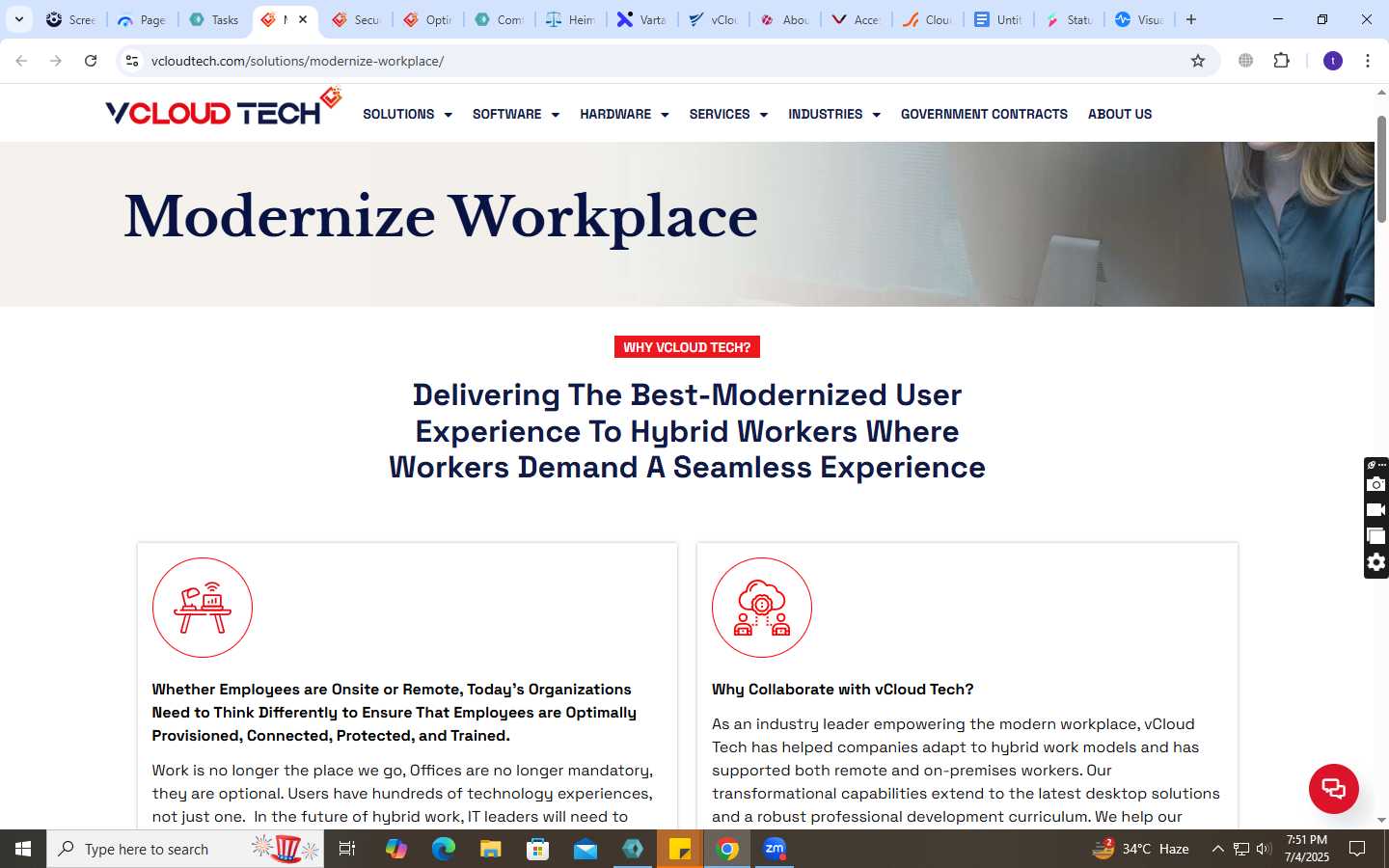This screenshot has width=1389, height=868.
Task: Open the red live chat bubble
Action: tap(1333, 788)
